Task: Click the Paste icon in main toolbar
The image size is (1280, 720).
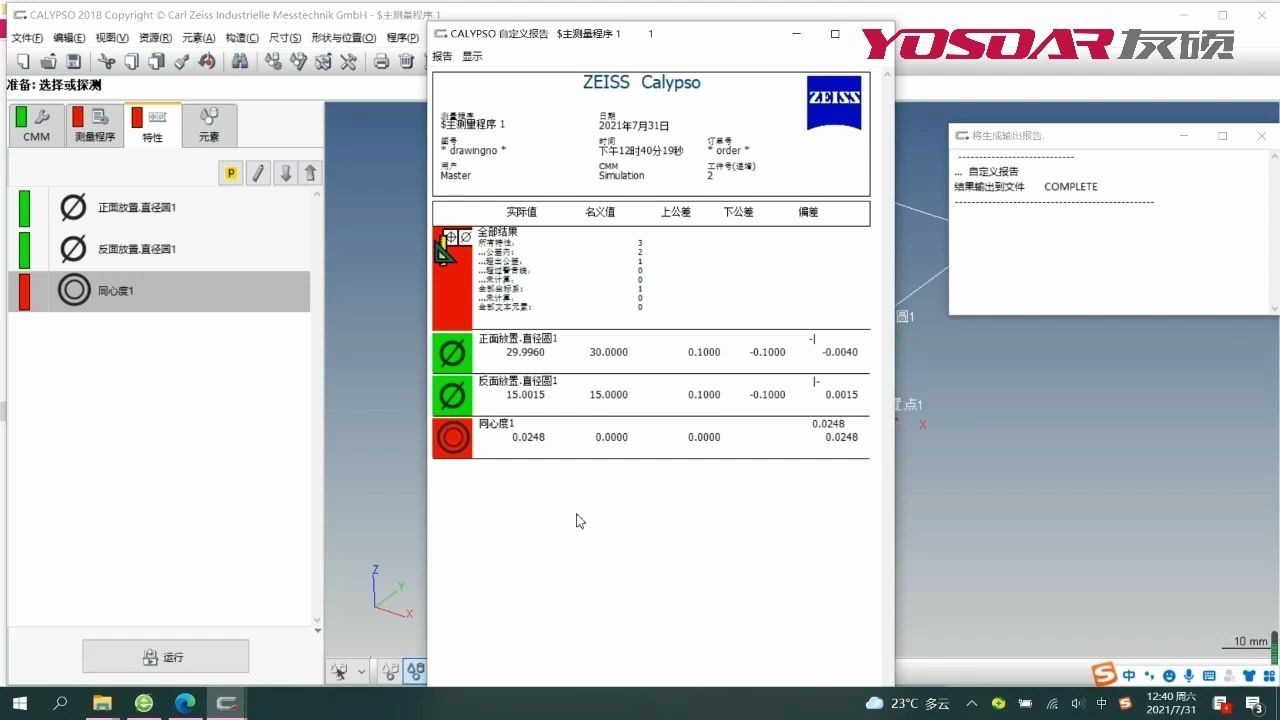Action: pos(156,62)
